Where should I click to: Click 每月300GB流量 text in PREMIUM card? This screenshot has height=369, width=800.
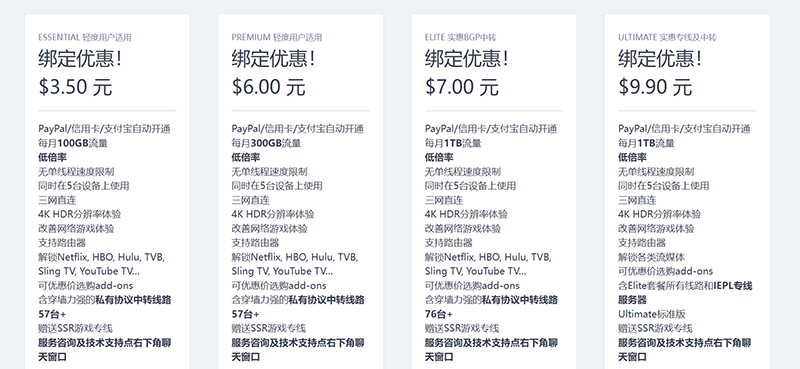tap(266, 143)
